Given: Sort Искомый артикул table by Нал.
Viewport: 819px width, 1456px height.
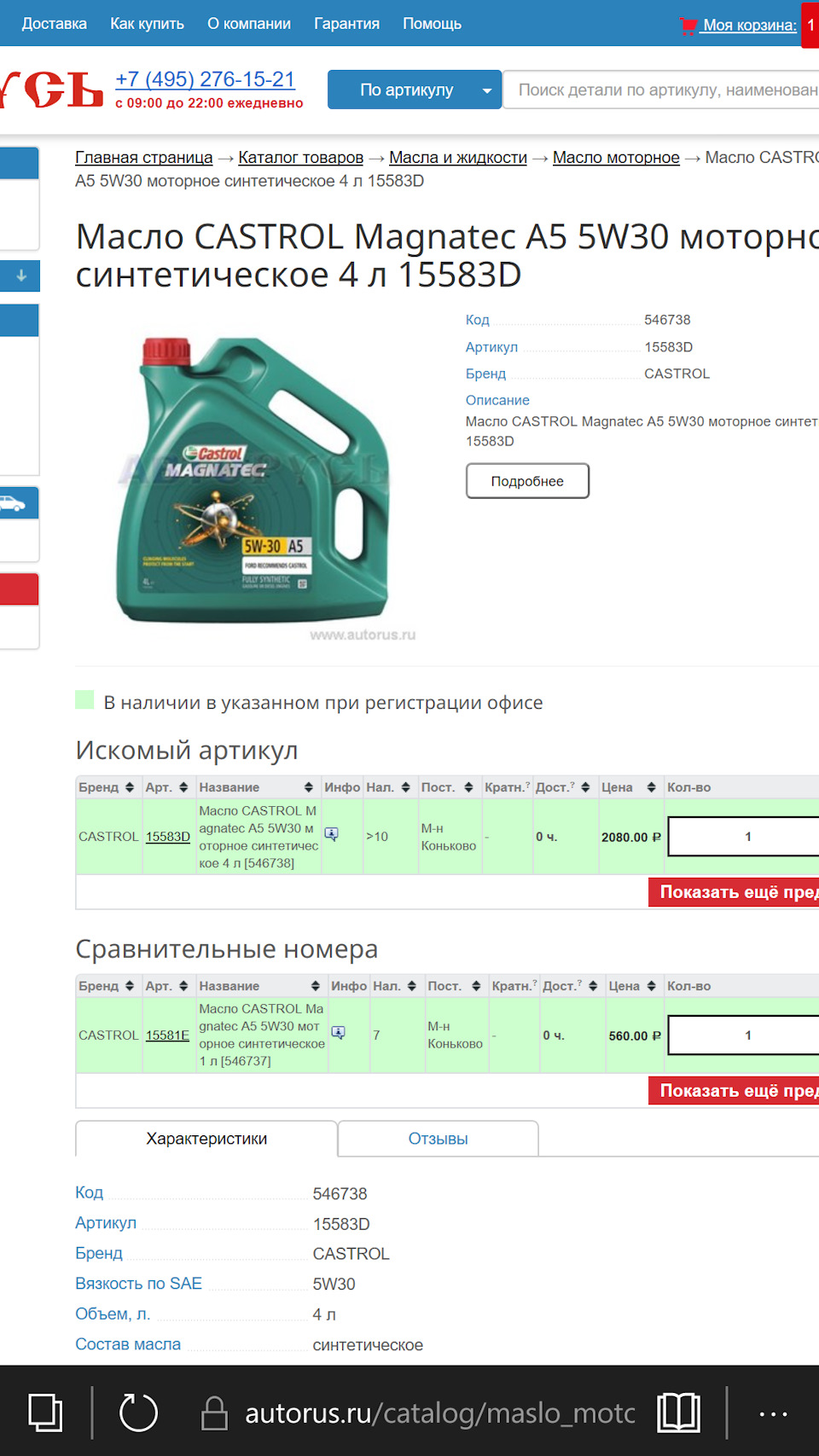Looking at the screenshot, I should click(x=406, y=787).
